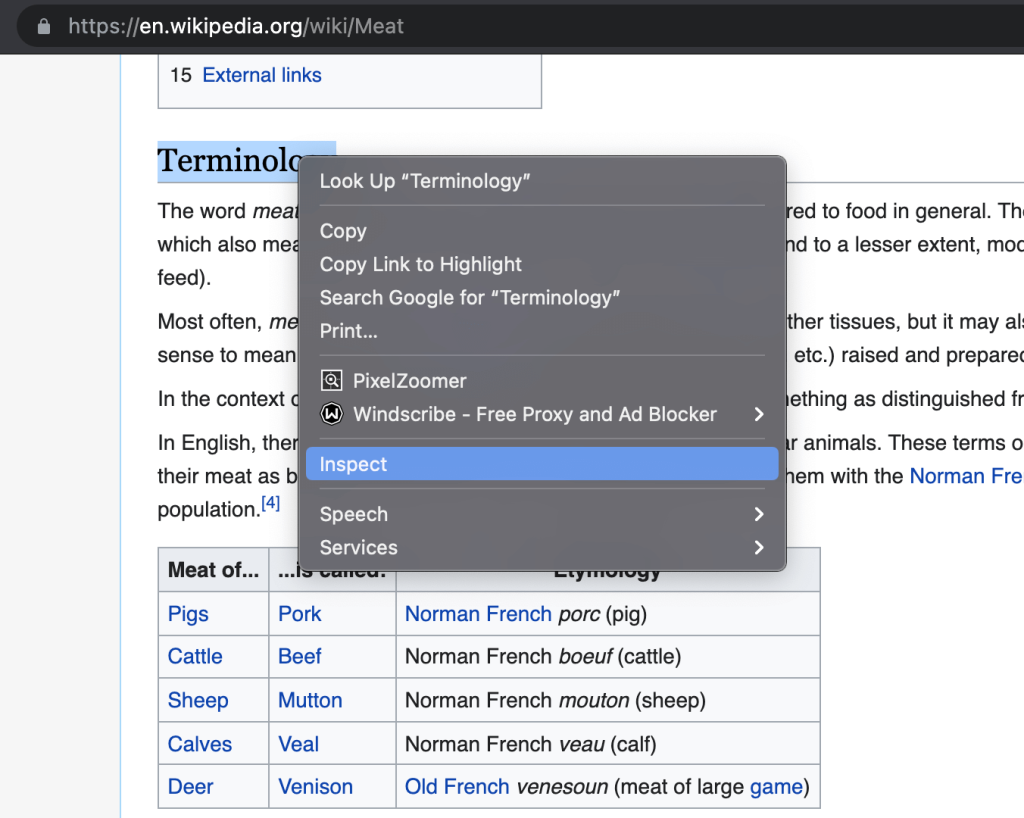Click the word "population." in paragraph
1024x818 pixels.
[209, 510]
